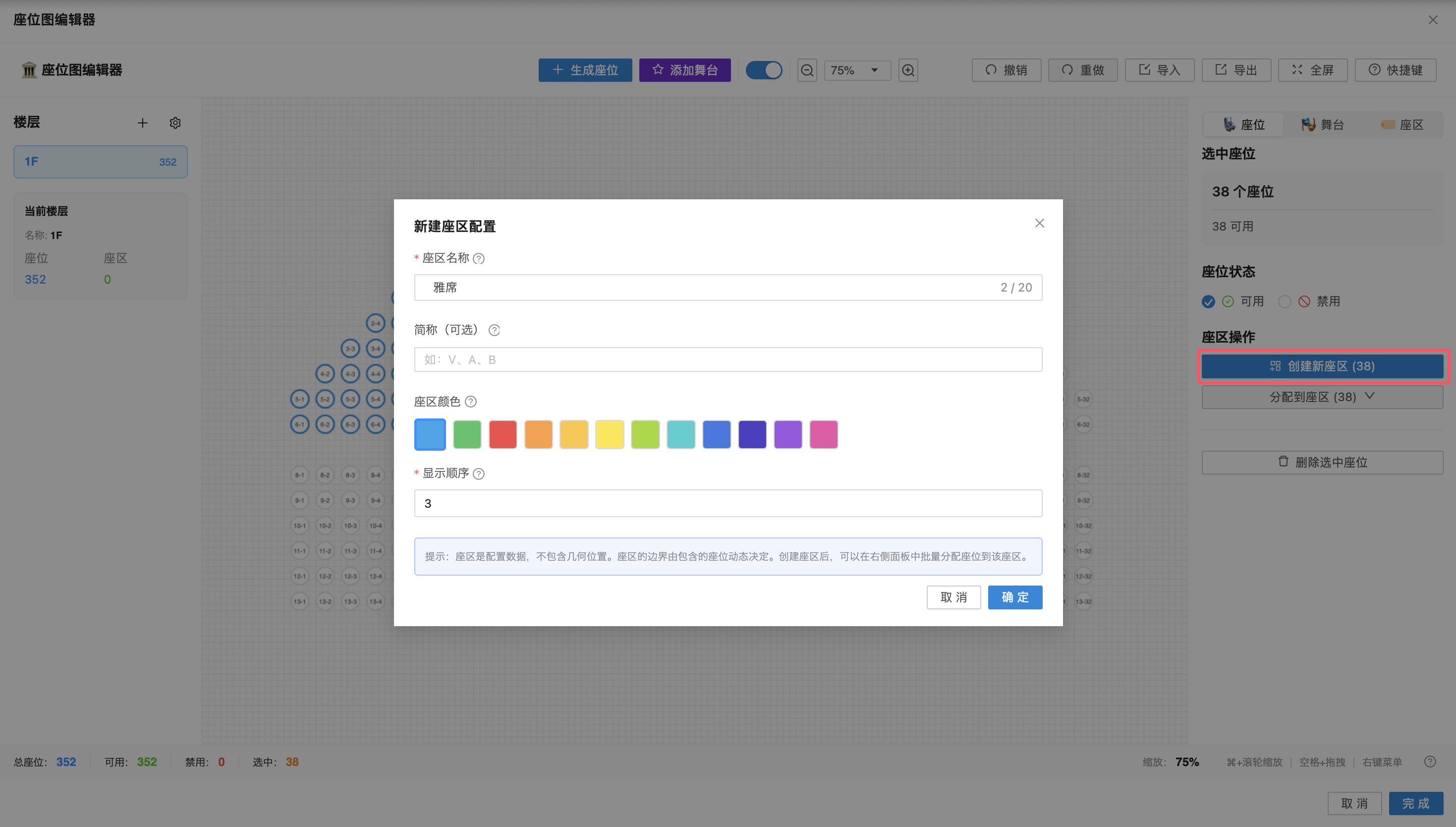Click help icon beside 座区颜色 label
1456x827 pixels.
click(471, 402)
